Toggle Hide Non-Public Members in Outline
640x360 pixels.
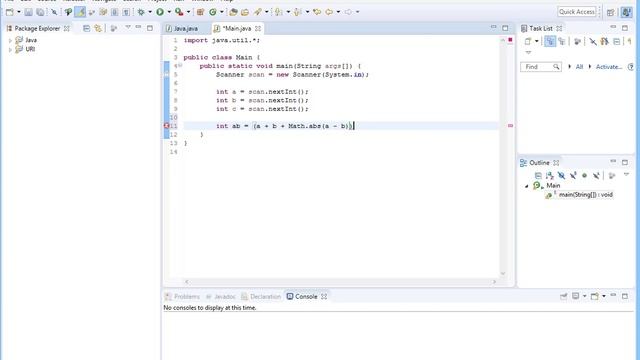click(x=584, y=176)
